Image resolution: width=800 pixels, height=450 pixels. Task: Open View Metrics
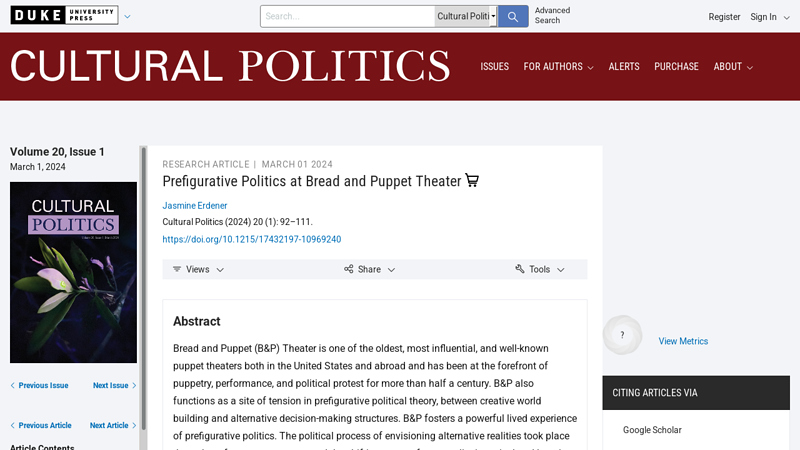coord(683,341)
